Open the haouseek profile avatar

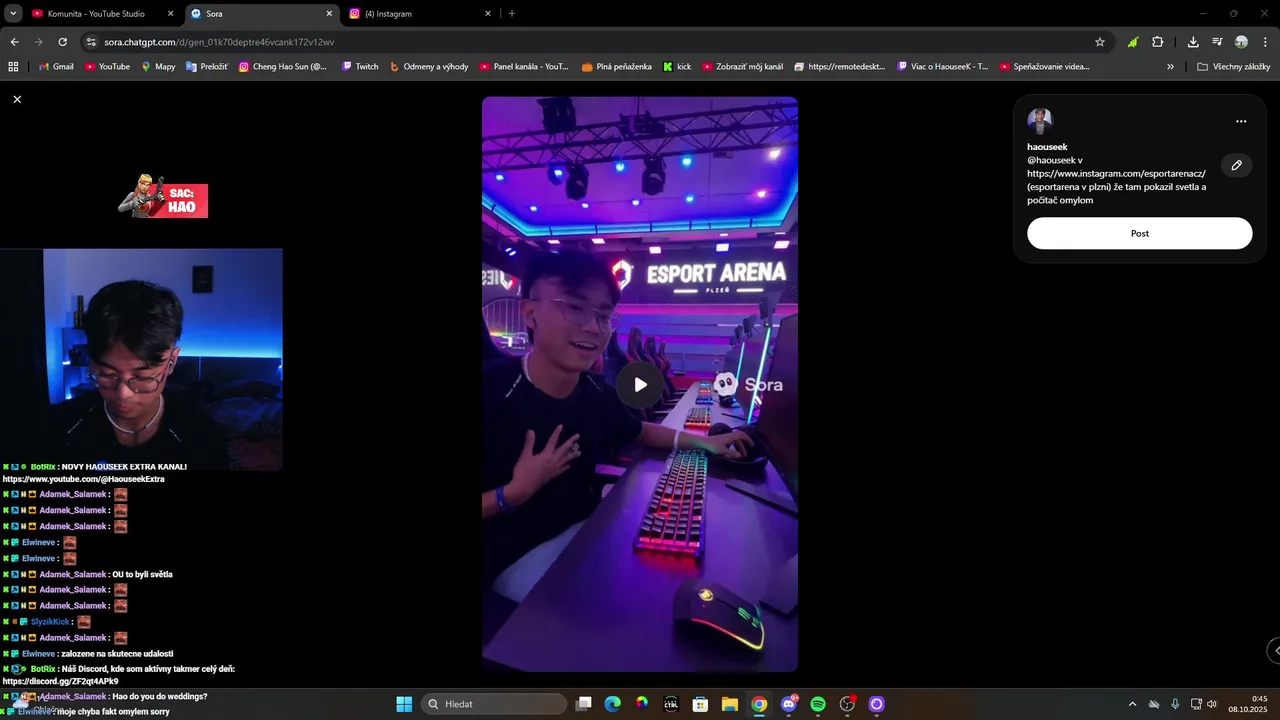click(x=1040, y=121)
